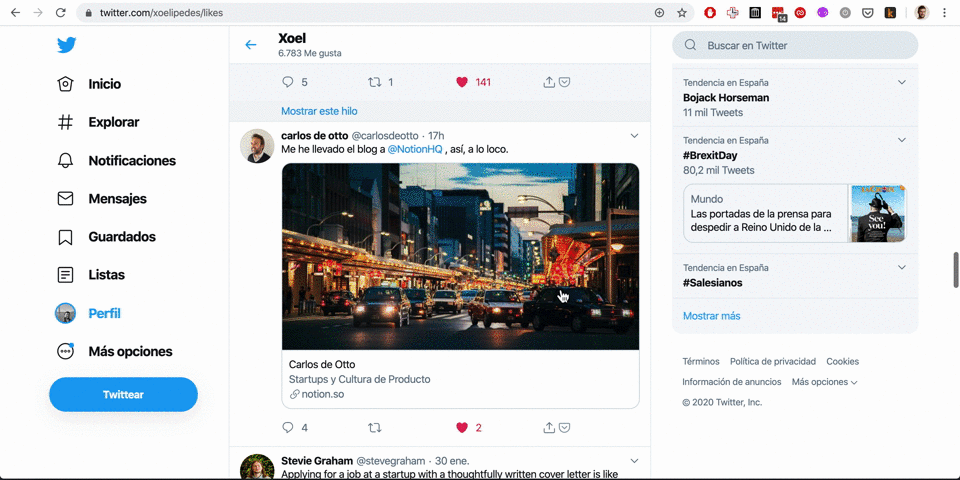Image resolution: width=960 pixels, height=480 pixels.
Task: Go back with the blue arrow next to Xoel
Action: point(250,45)
